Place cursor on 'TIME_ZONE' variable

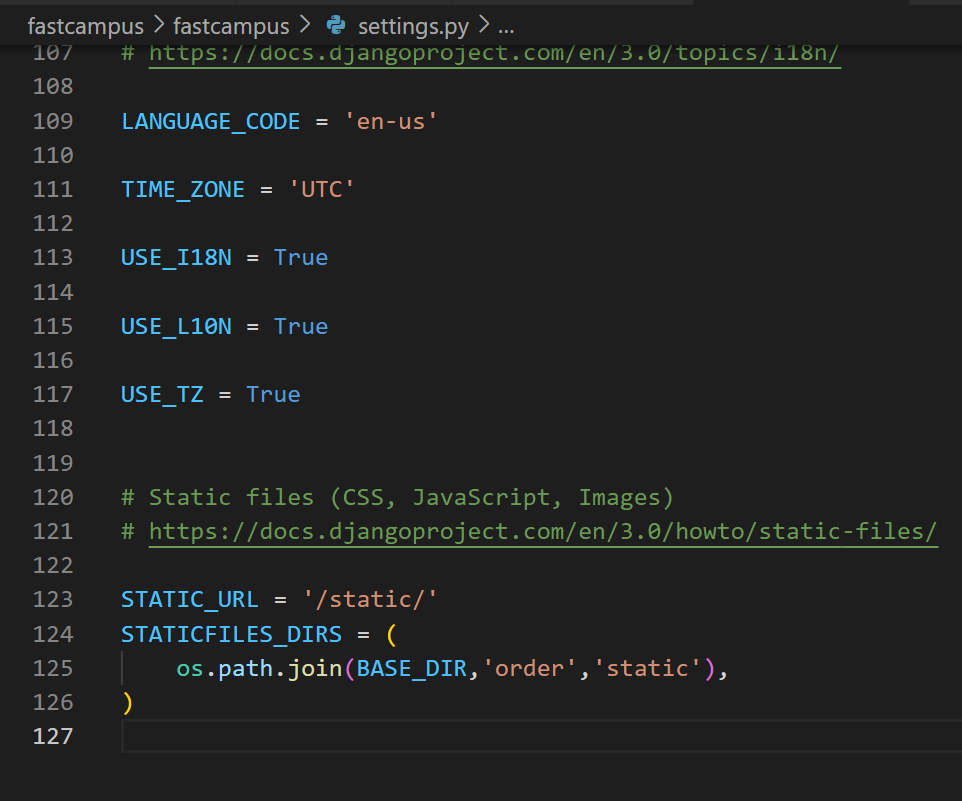pos(183,190)
